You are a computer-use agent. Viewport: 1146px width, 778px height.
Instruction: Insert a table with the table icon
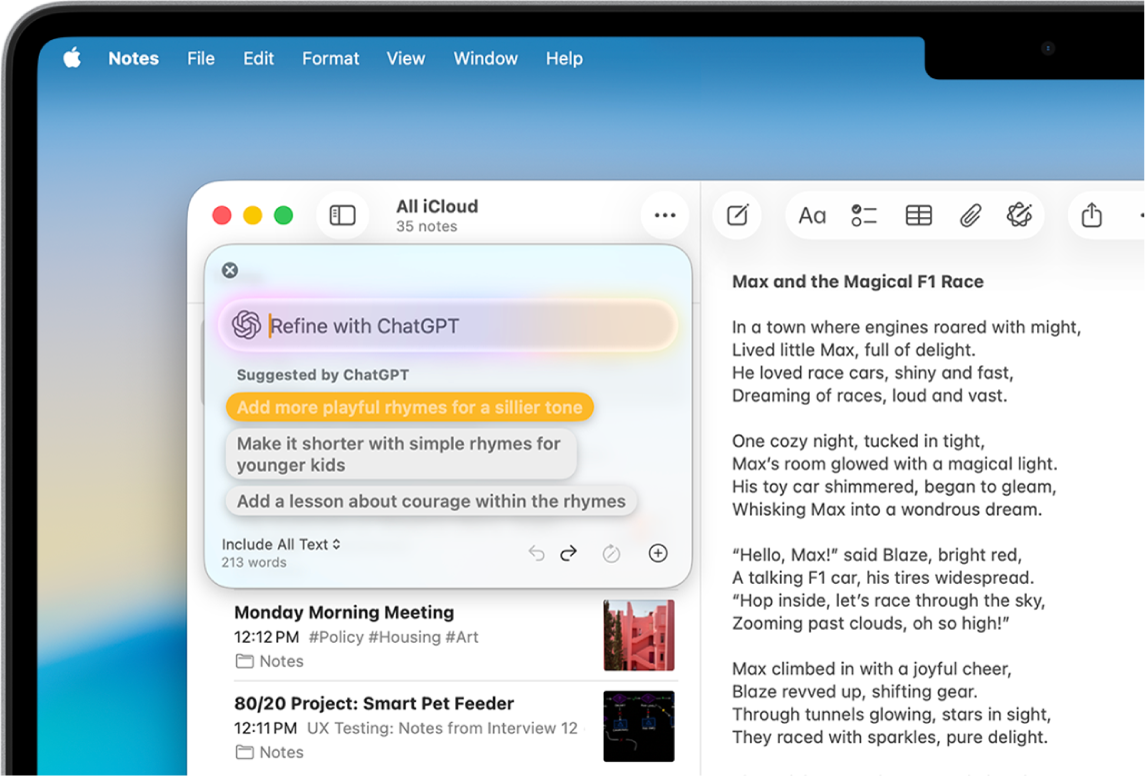tap(918, 215)
